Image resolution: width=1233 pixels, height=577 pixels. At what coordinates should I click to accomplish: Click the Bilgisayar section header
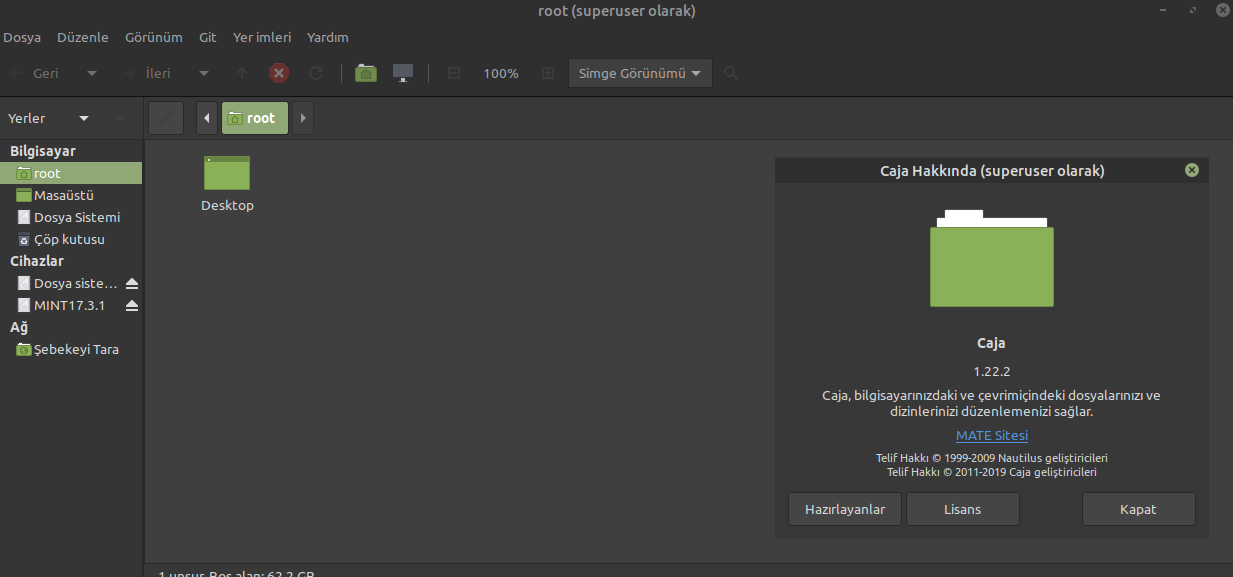(43, 151)
